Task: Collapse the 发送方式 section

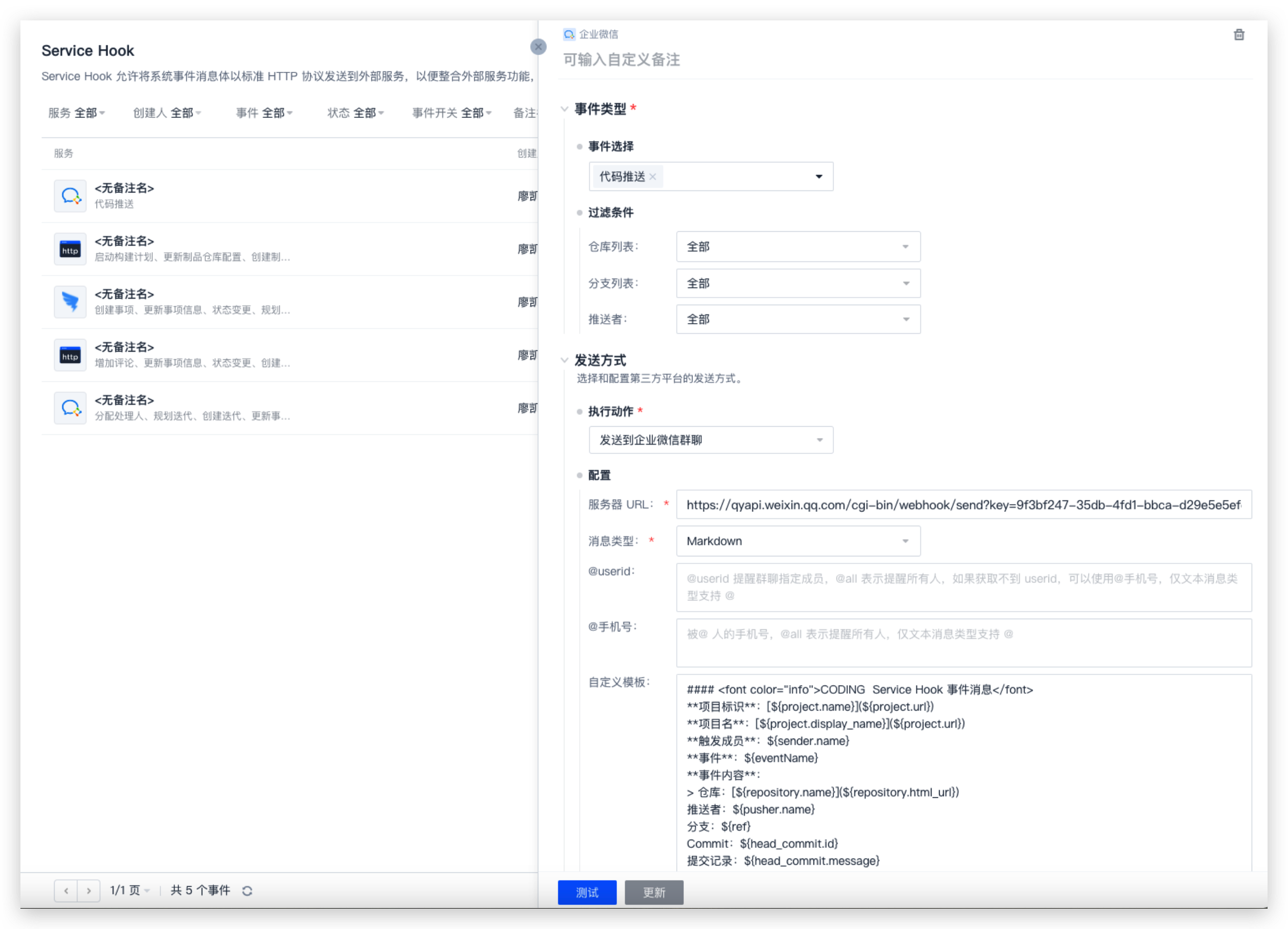Action: [x=564, y=360]
